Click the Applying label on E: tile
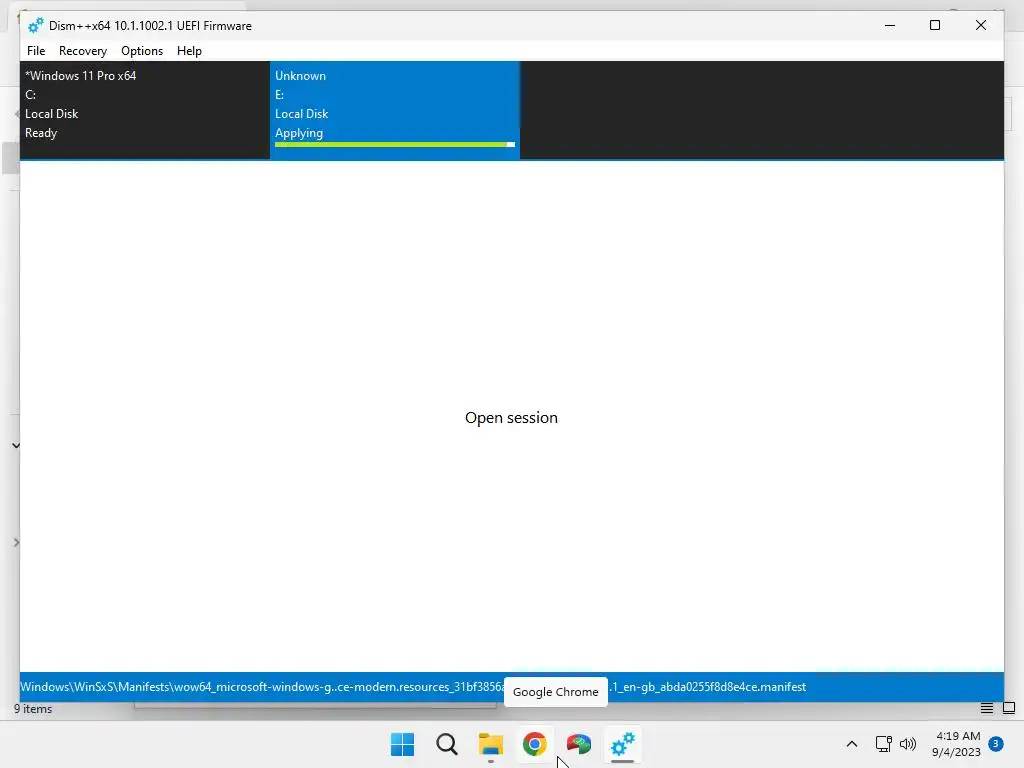This screenshot has width=1024, height=768. tap(299, 133)
